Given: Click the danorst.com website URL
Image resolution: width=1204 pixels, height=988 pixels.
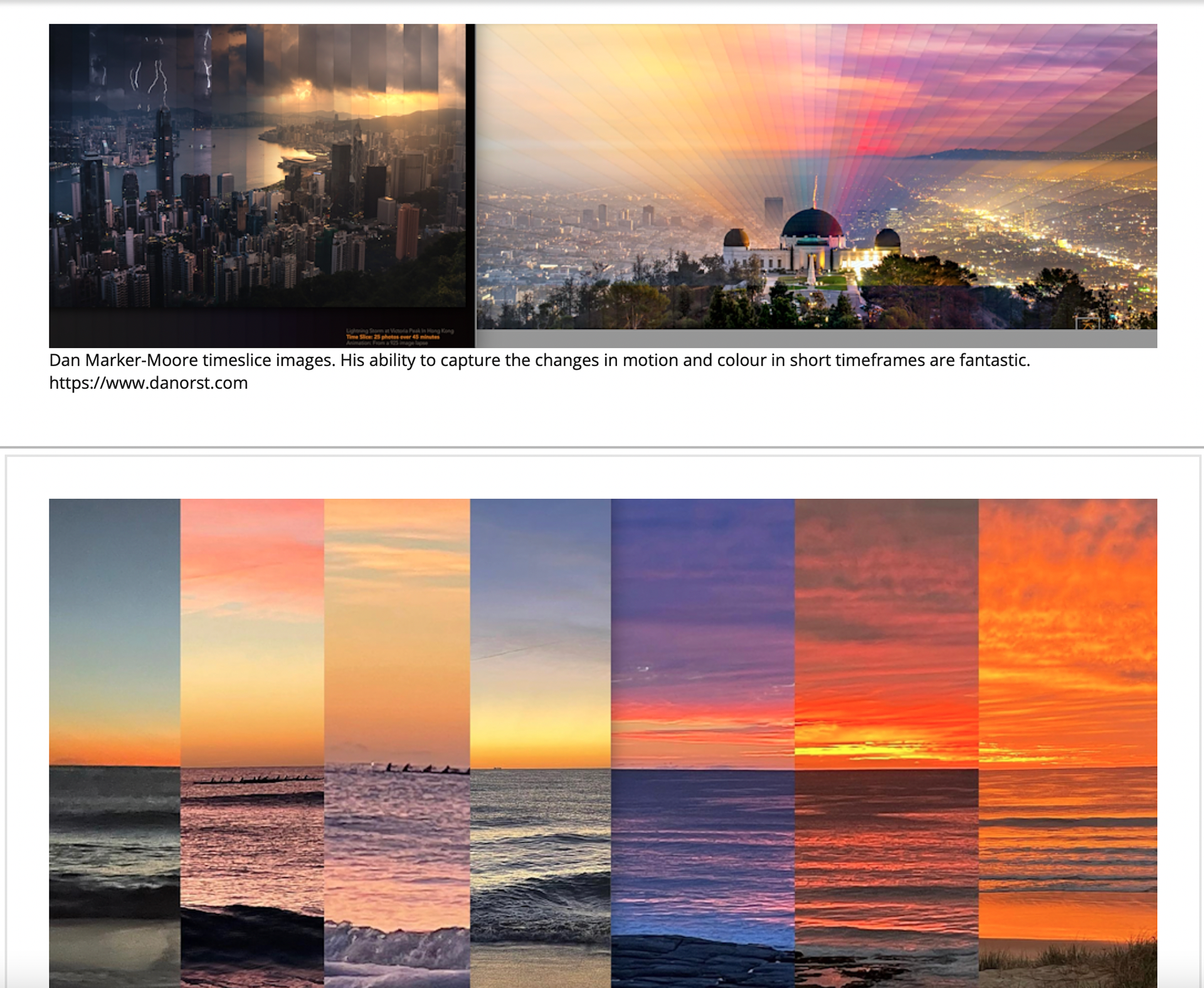Looking at the screenshot, I should pos(149,383).
